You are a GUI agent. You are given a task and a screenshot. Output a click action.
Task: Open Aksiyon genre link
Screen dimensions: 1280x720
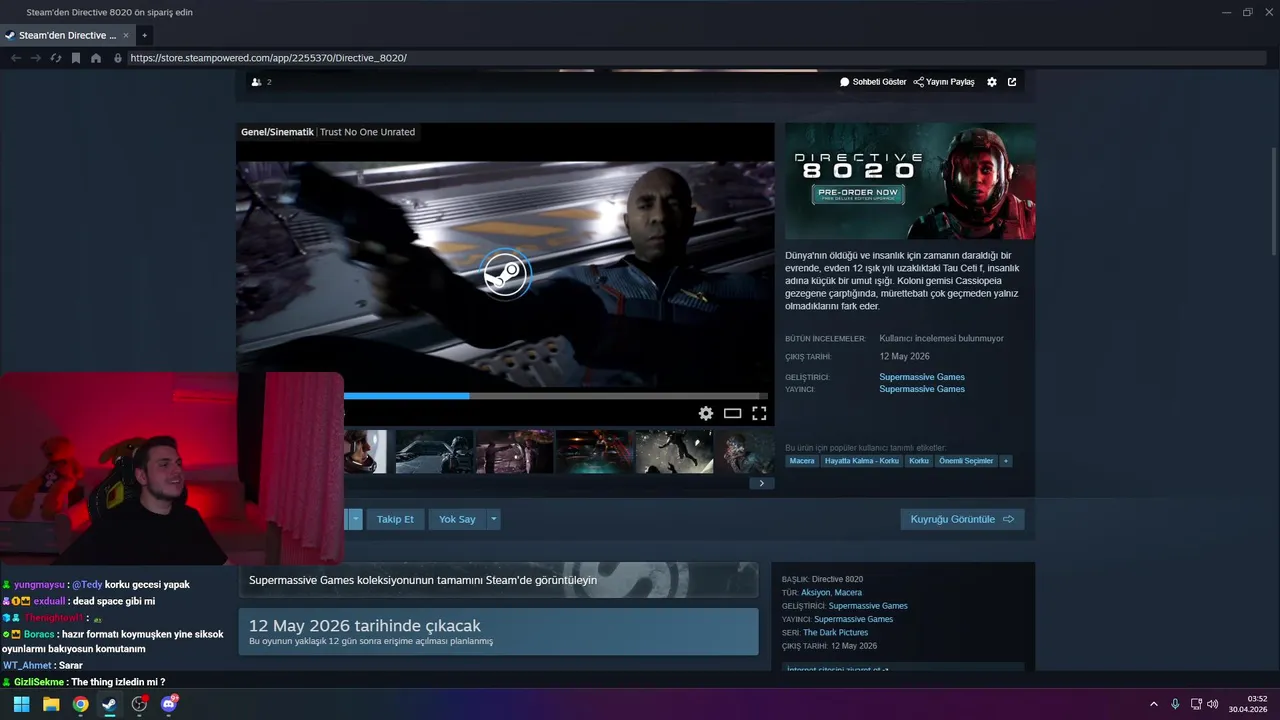pos(815,592)
